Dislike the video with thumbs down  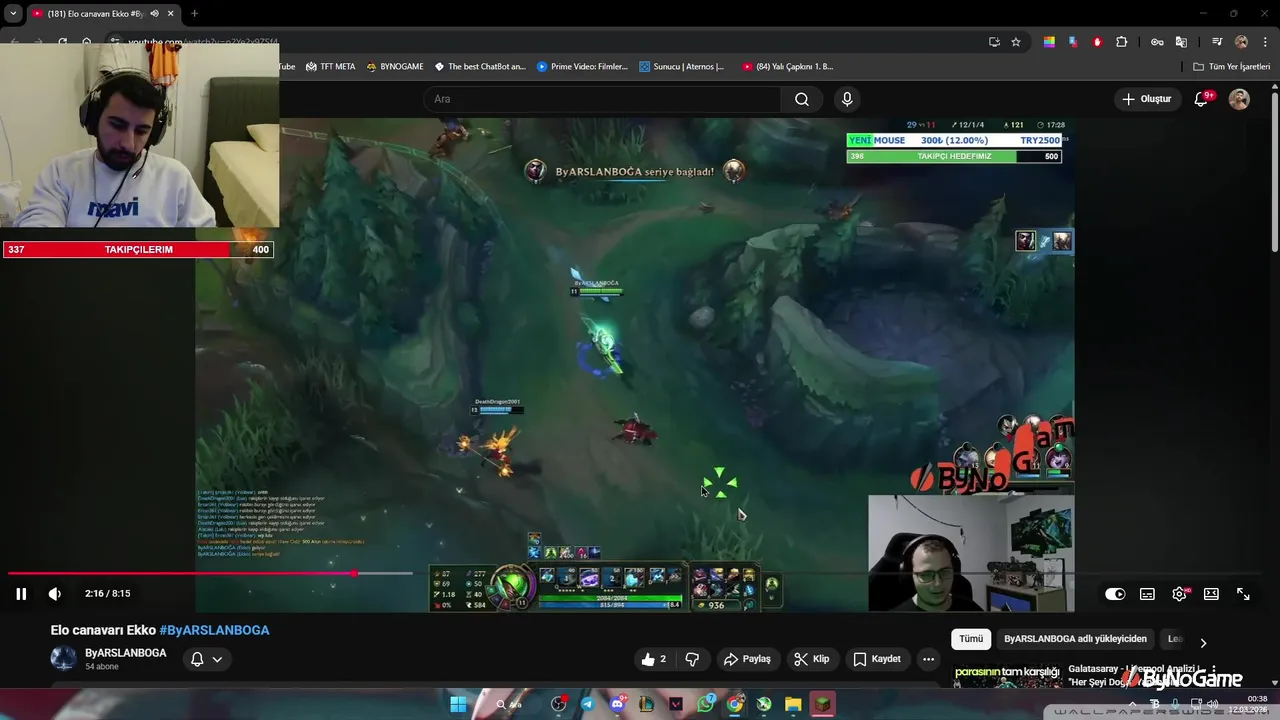click(692, 659)
